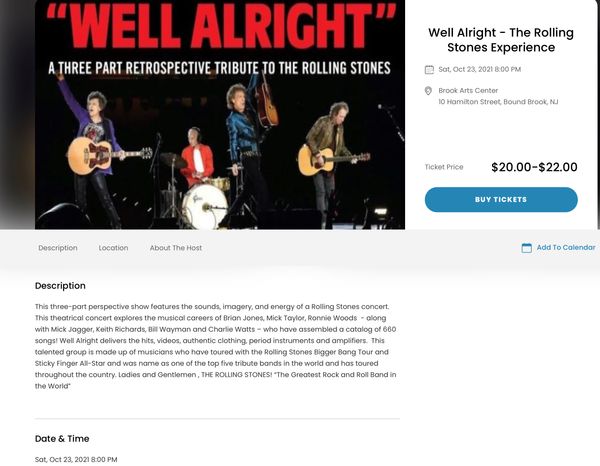The width and height of the screenshot is (600, 466).
Task: Click the Description section heading
Action: pos(60,286)
